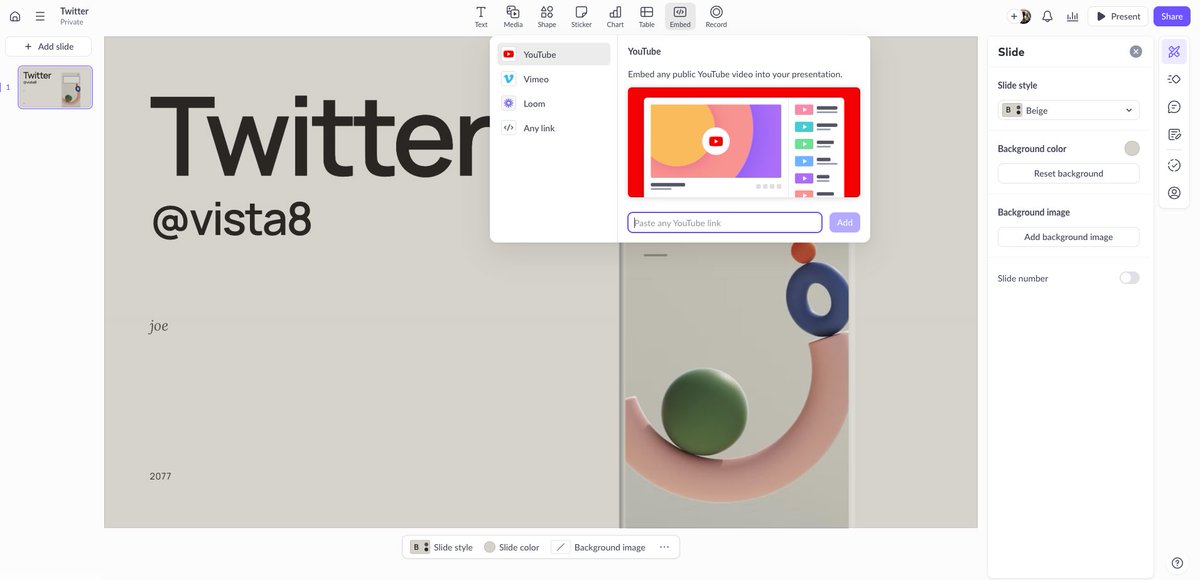Insert a Table from the toolbar
Viewport: 1200px width, 580px height.
[x=647, y=16]
